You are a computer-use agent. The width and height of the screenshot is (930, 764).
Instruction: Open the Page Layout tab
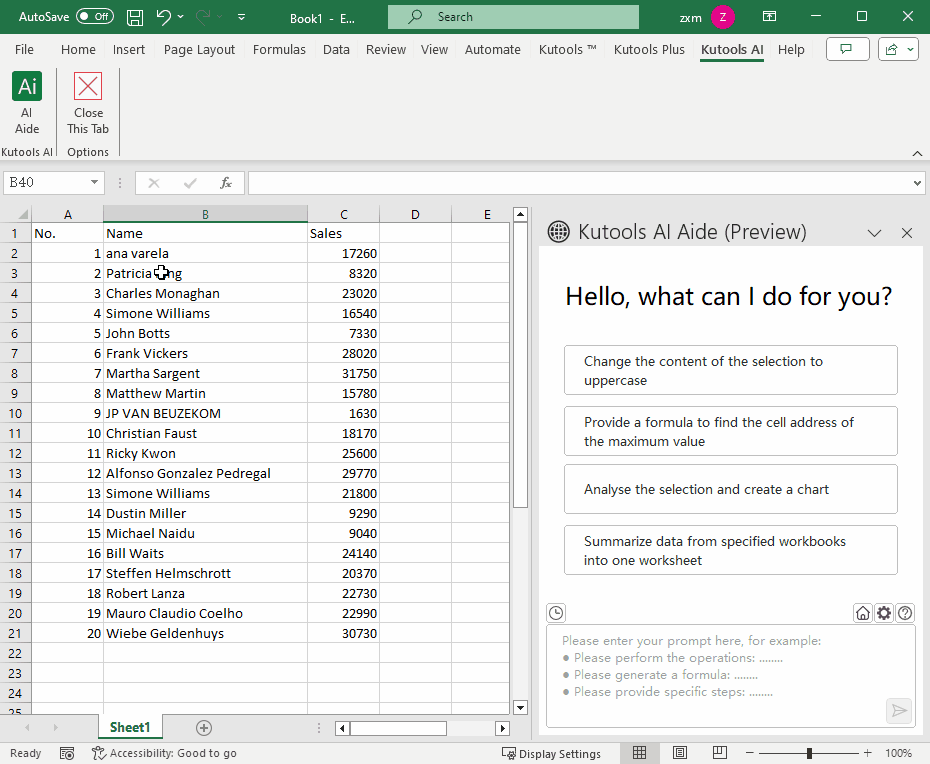coord(199,50)
